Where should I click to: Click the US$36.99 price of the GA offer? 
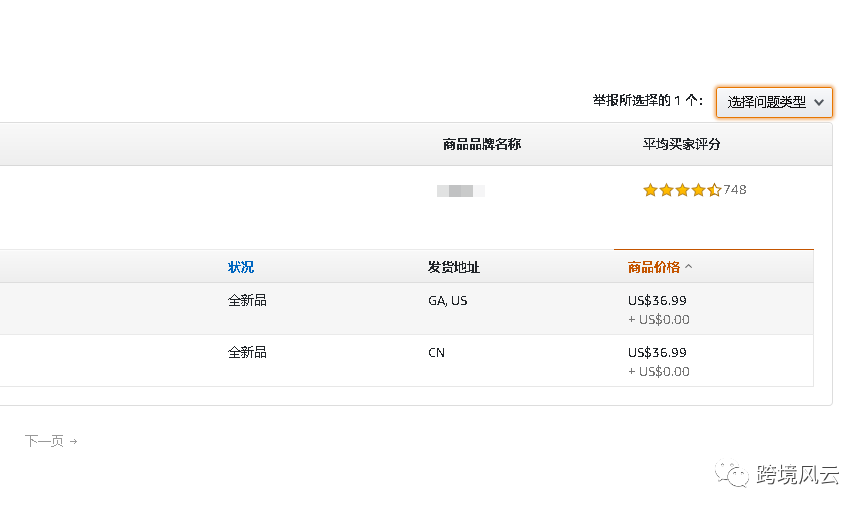657,300
